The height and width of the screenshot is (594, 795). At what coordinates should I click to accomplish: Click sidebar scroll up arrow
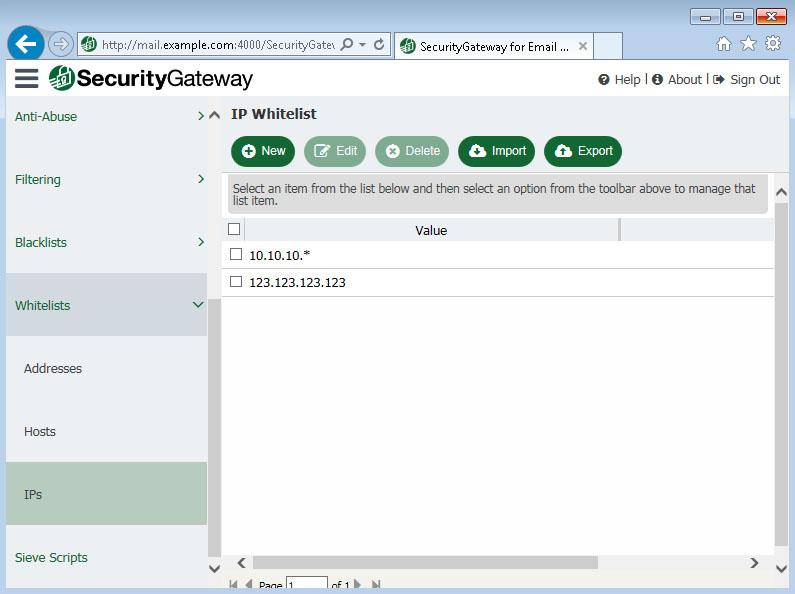coord(214,115)
